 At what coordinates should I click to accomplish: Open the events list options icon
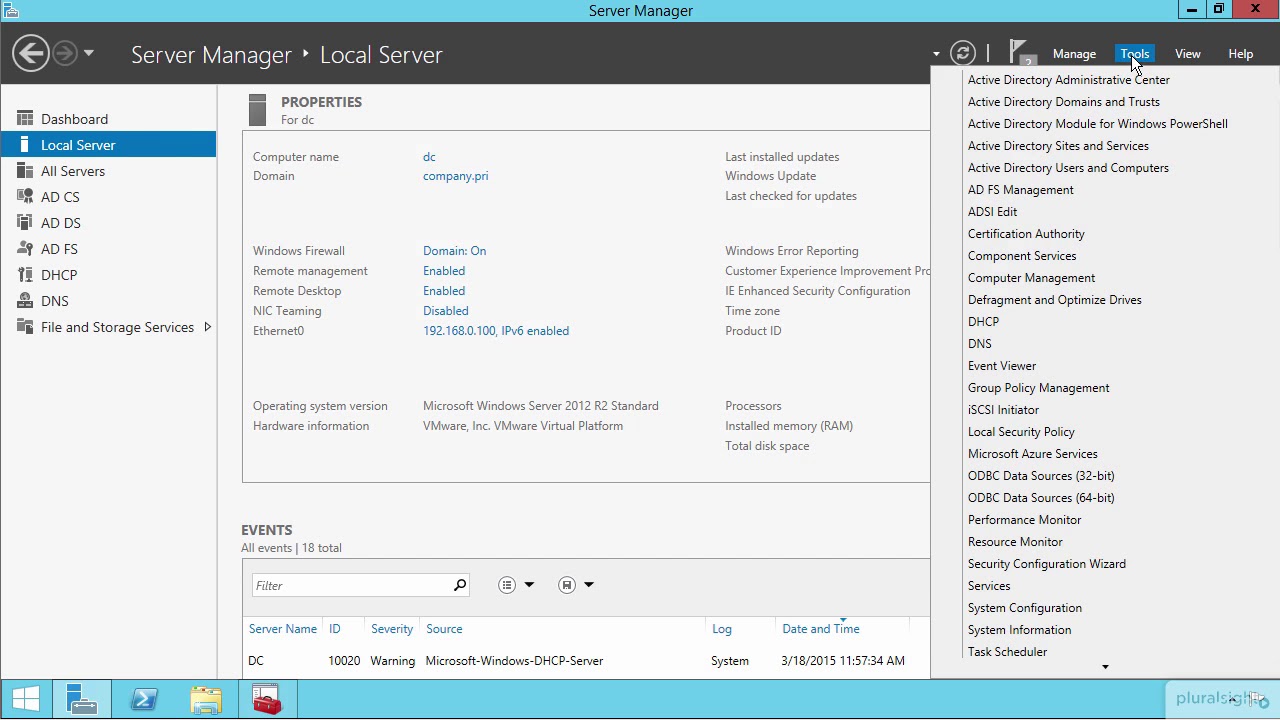click(x=507, y=585)
